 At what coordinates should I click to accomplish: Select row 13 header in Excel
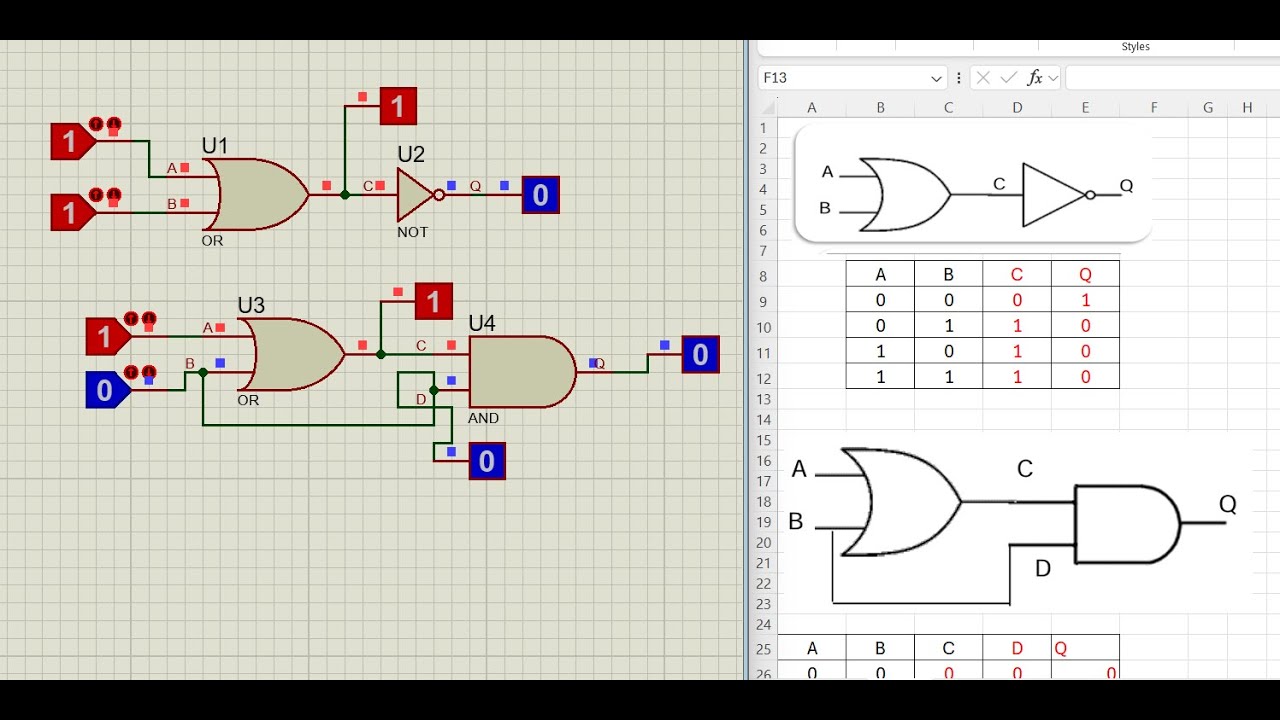click(x=764, y=399)
